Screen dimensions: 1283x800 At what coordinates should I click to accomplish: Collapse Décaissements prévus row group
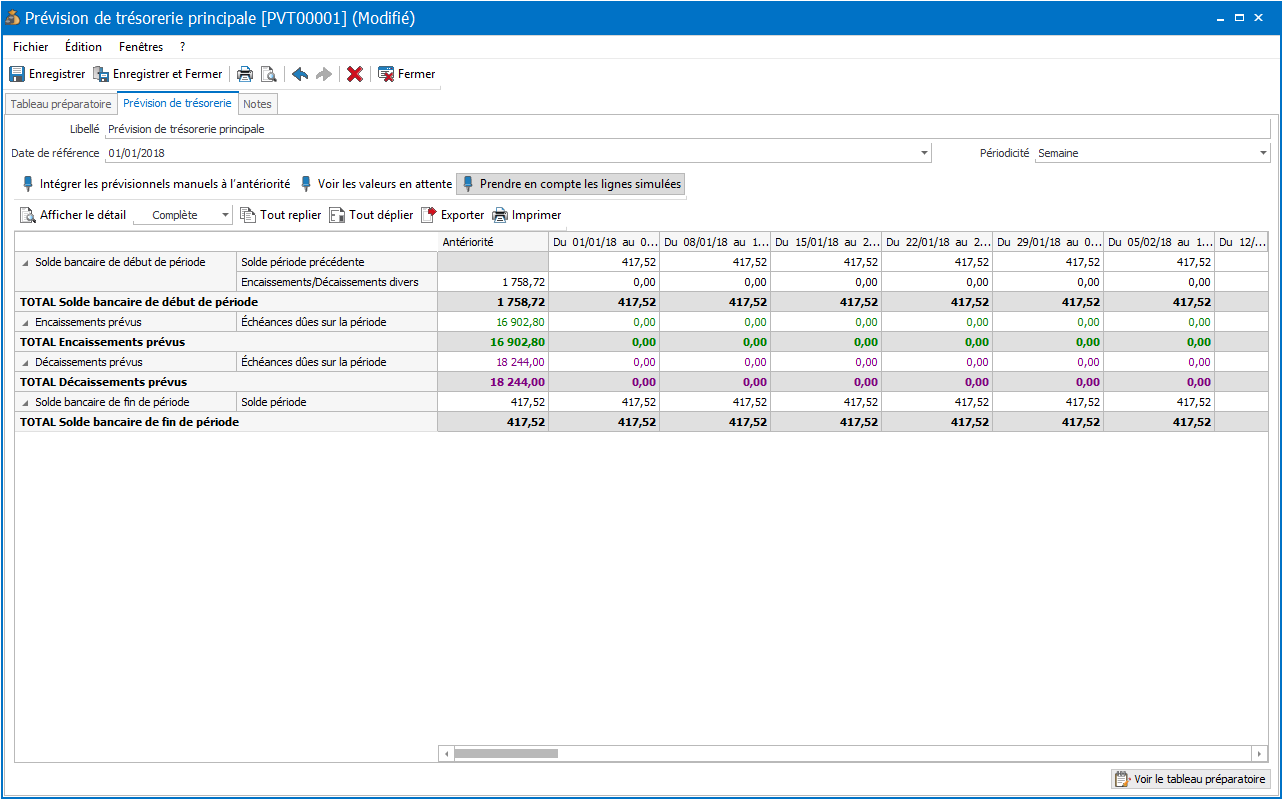point(25,362)
